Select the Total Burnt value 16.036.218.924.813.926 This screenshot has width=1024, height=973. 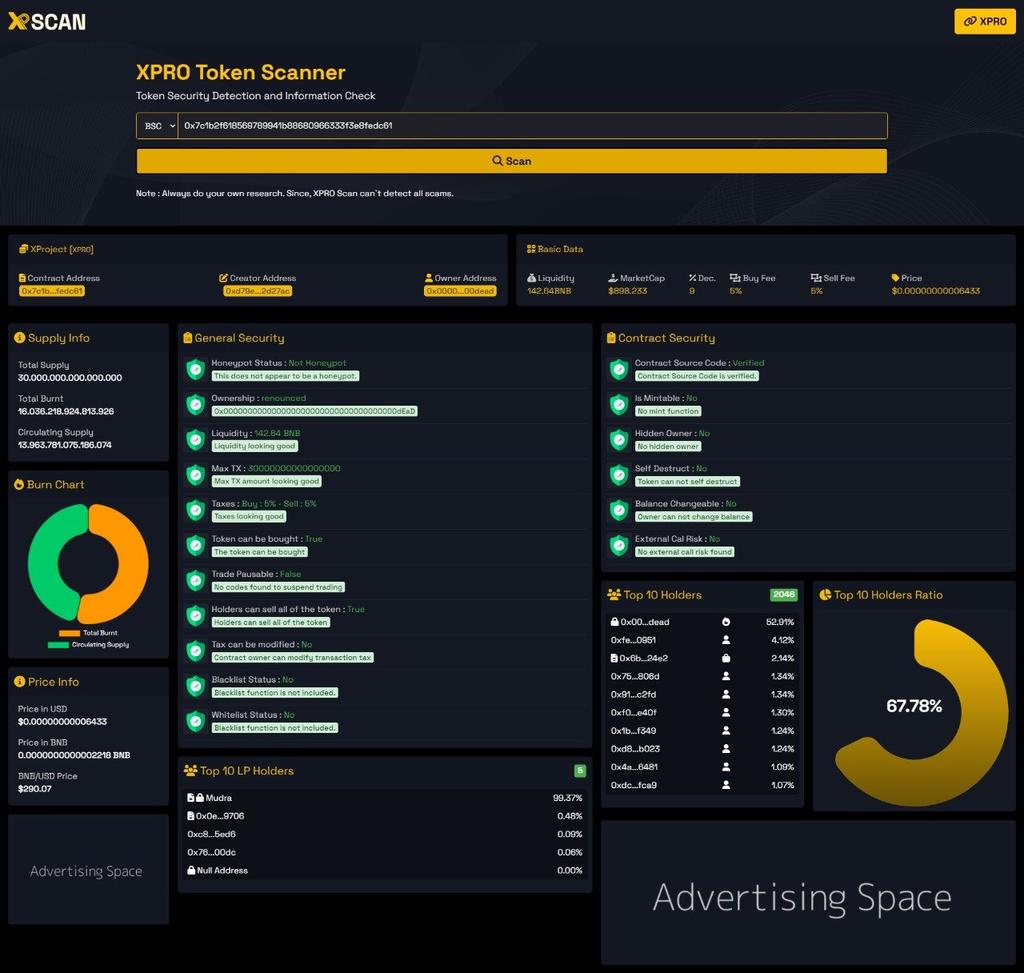[x=66, y=411]
